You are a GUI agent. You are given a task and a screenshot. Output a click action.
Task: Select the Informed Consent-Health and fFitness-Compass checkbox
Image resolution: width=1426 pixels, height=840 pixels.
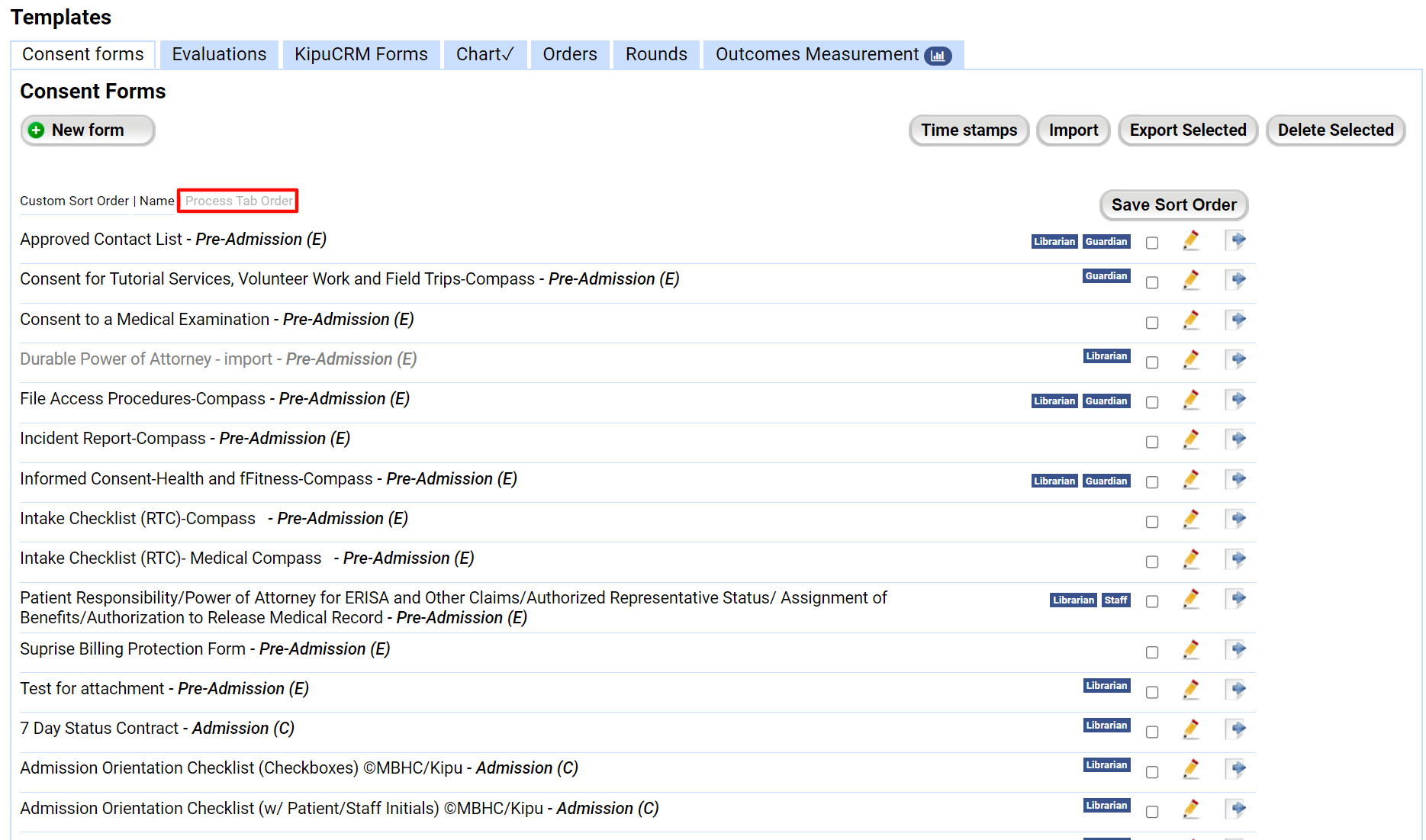[1152, 481]
